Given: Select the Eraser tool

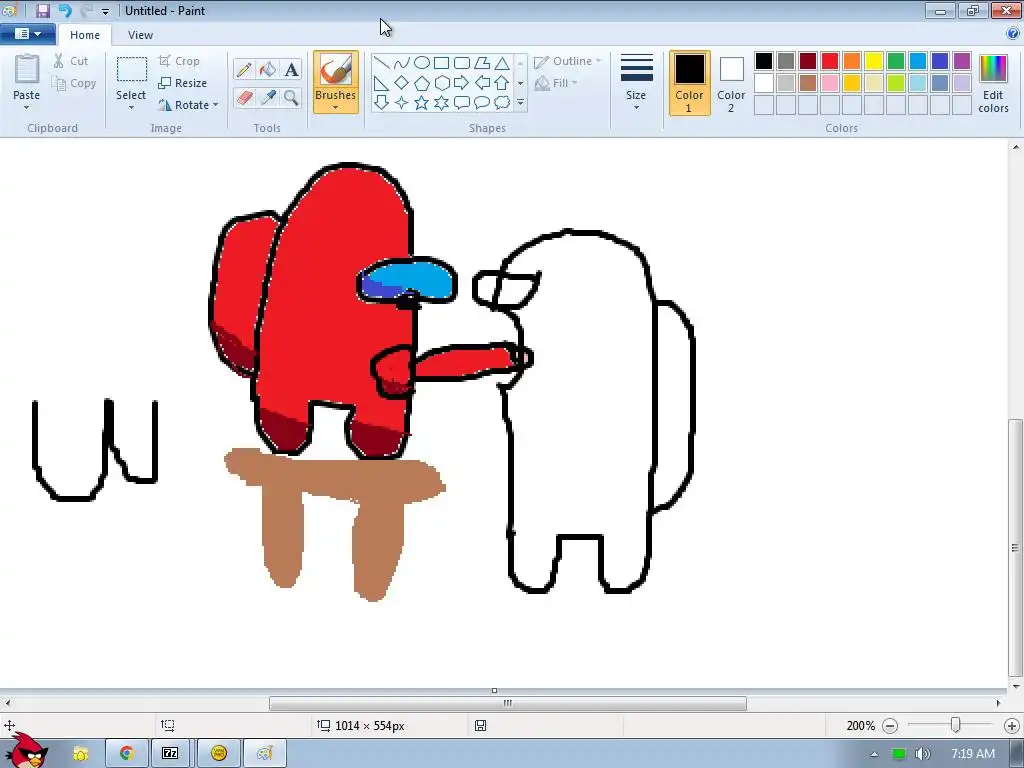Looking at the screenshot, I should coord(244,98).
